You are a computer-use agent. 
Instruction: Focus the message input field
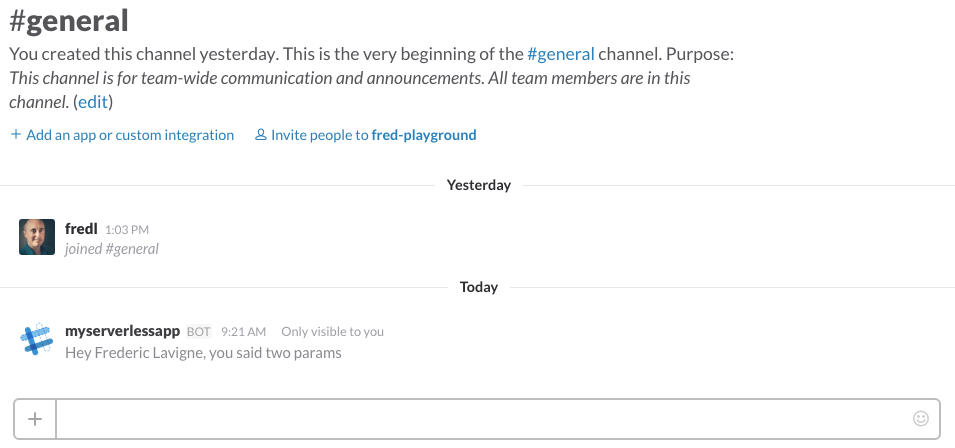tap(480, 418)
